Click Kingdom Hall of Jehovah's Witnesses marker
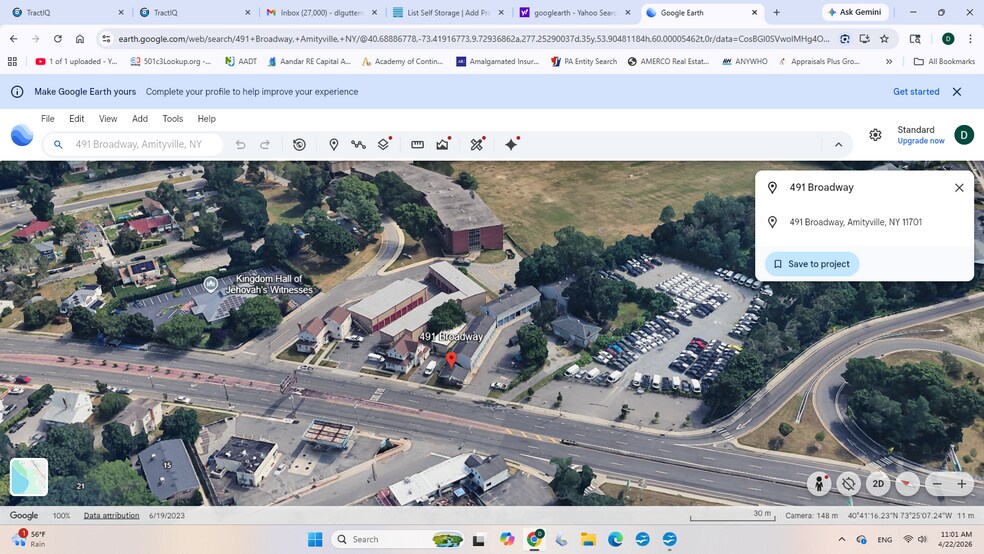 pyautogui.click(x=211, y=284)
